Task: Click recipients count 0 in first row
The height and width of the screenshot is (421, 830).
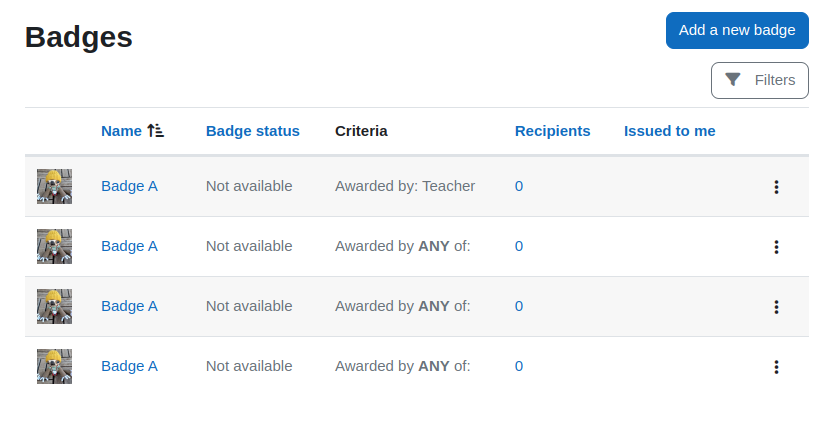Action: pos(519,186)
